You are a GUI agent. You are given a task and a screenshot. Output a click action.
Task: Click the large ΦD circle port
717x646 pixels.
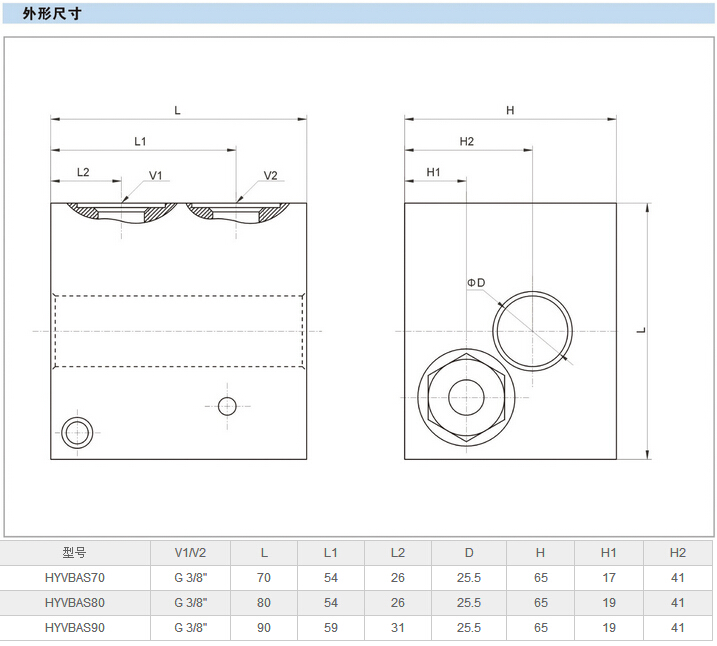[x=534, y=331]
